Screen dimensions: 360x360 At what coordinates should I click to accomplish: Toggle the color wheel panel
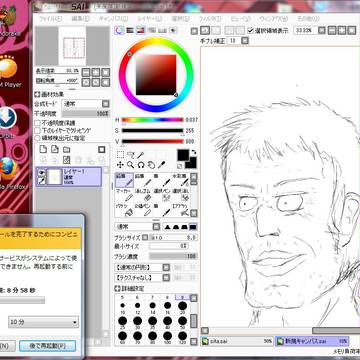(119, 31)
